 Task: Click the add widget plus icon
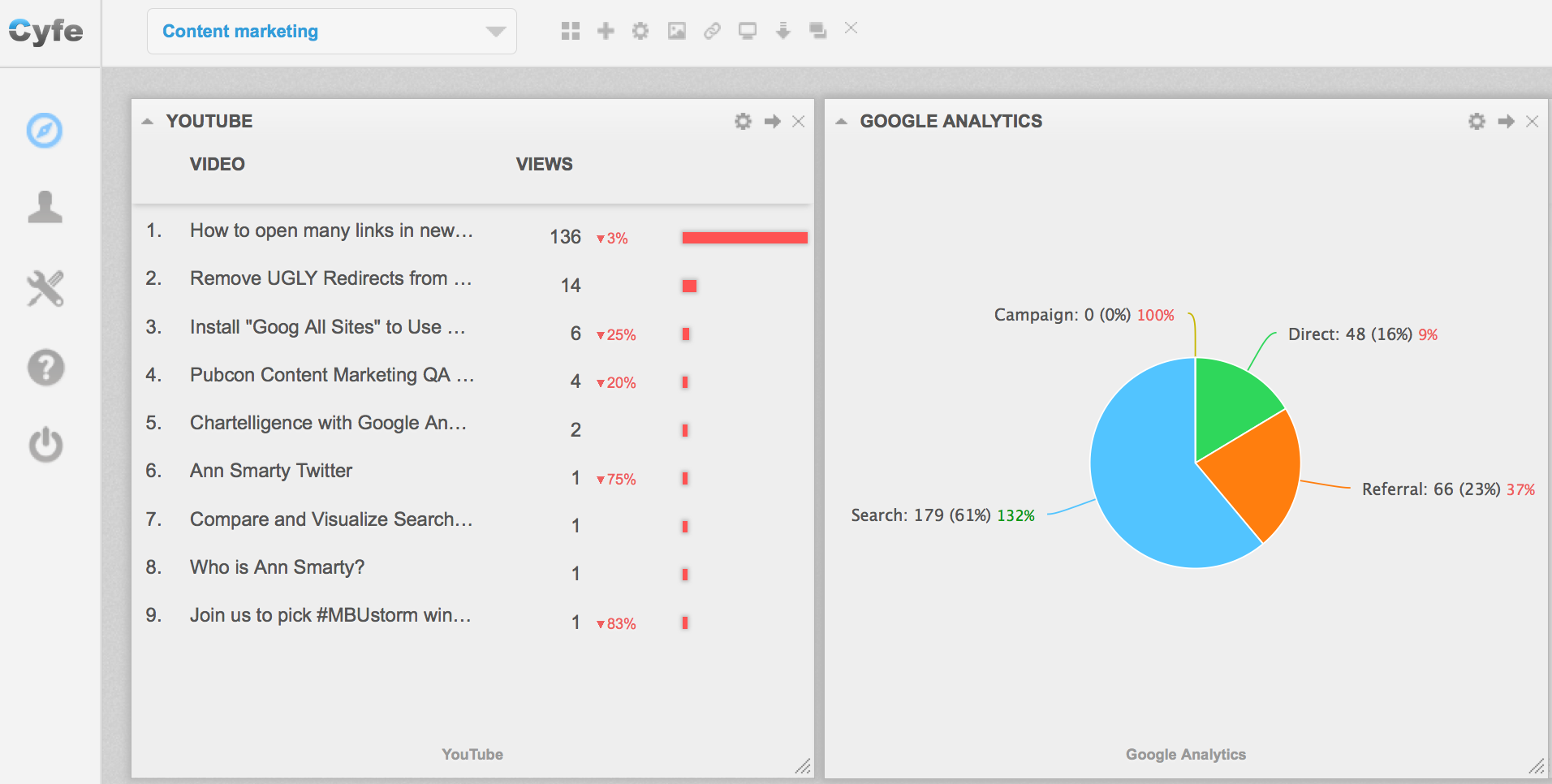click(x=606, y=31)
